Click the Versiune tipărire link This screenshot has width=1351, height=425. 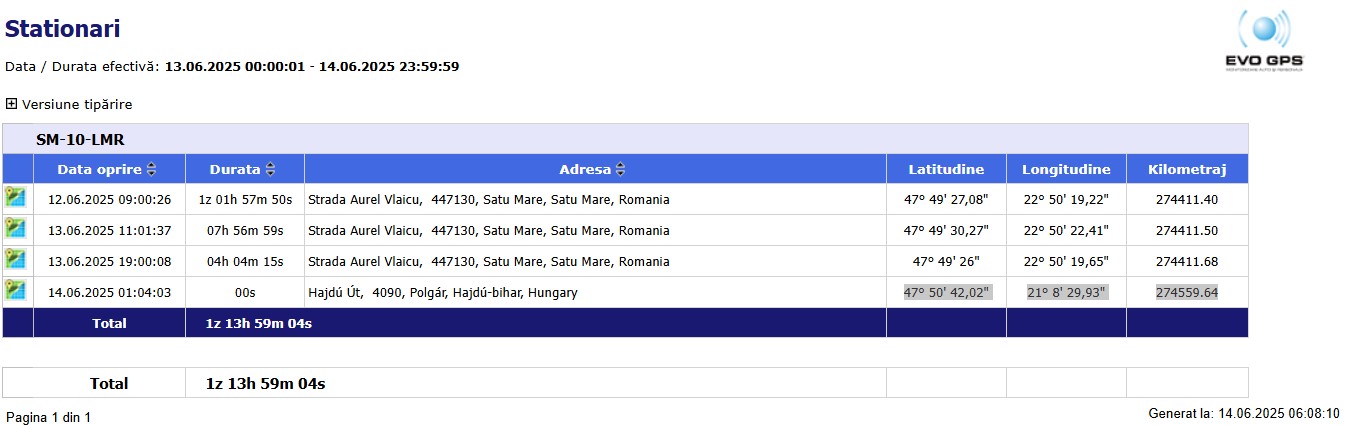77,104
